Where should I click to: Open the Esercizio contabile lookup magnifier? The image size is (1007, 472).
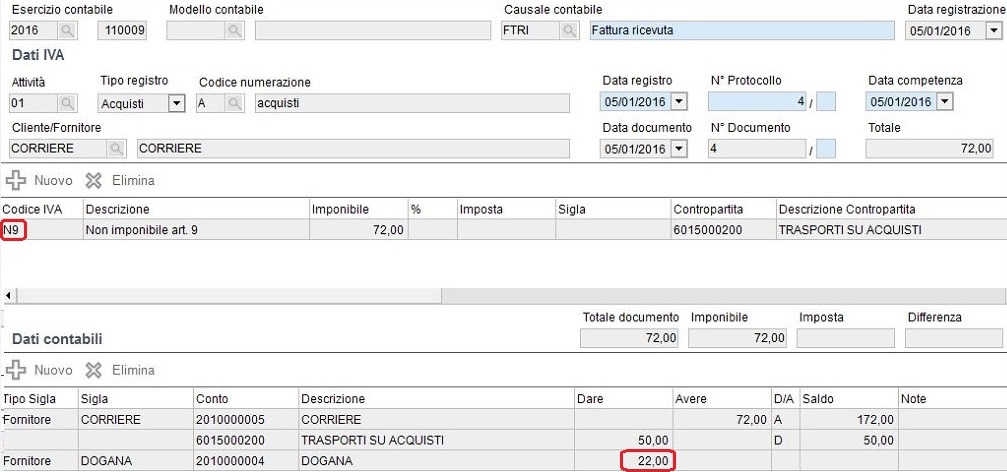(x=67, y=30)
